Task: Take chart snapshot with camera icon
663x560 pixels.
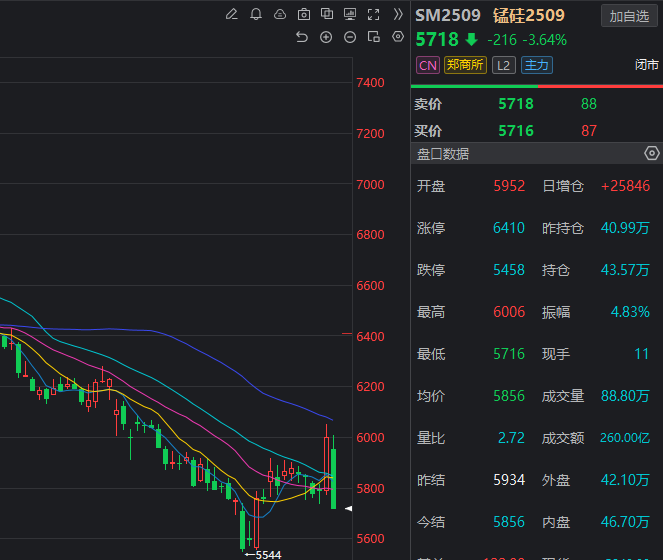Action: click(304, 15)
